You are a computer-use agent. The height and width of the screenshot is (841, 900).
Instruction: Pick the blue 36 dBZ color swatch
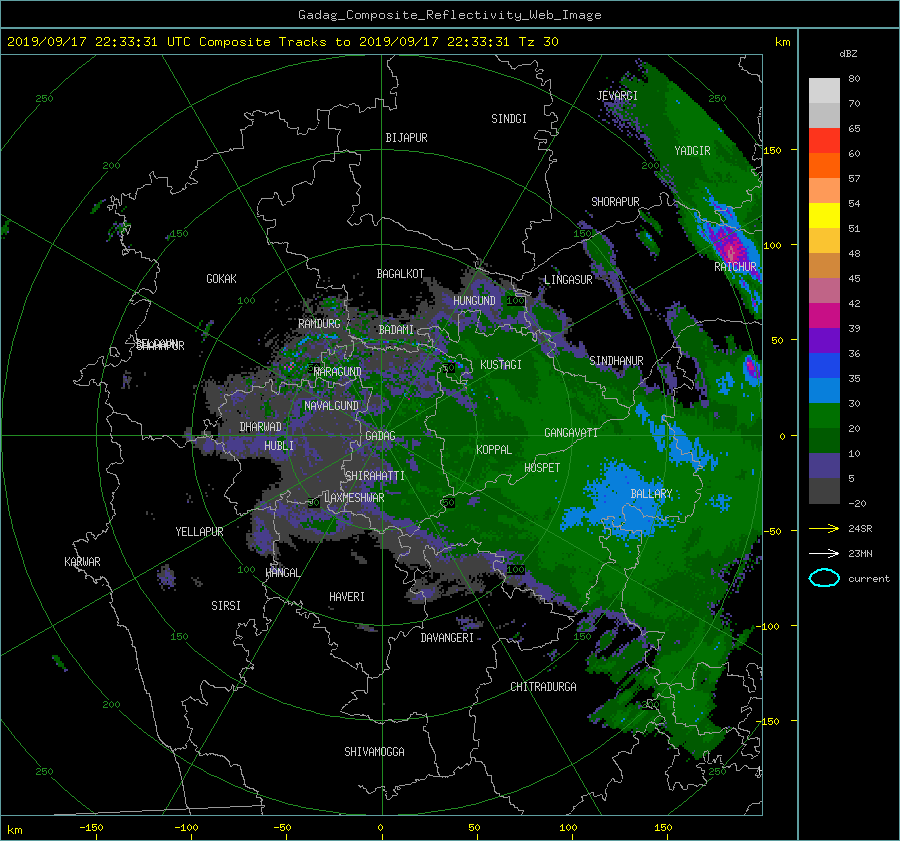click(x=824, y=365)
